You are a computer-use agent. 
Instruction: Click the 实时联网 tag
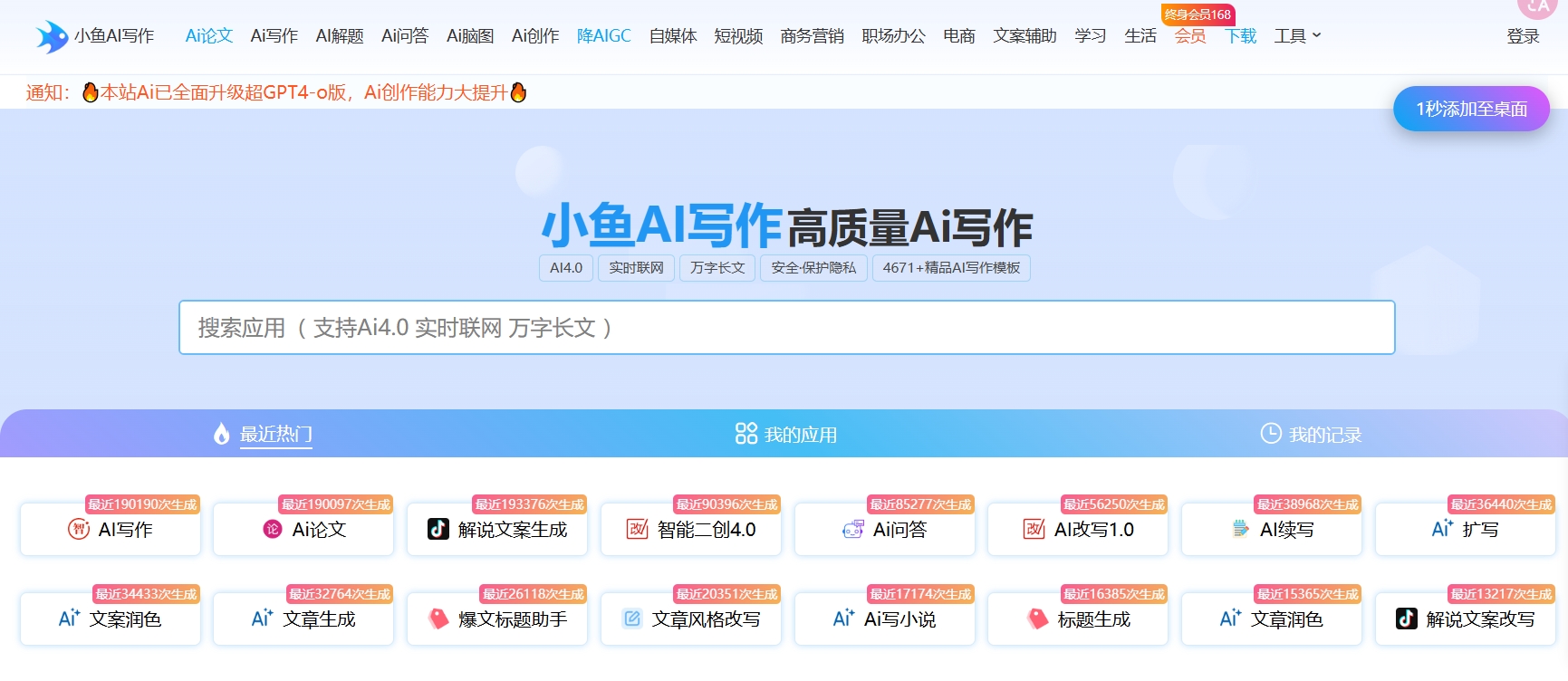(x=636, y=268)
